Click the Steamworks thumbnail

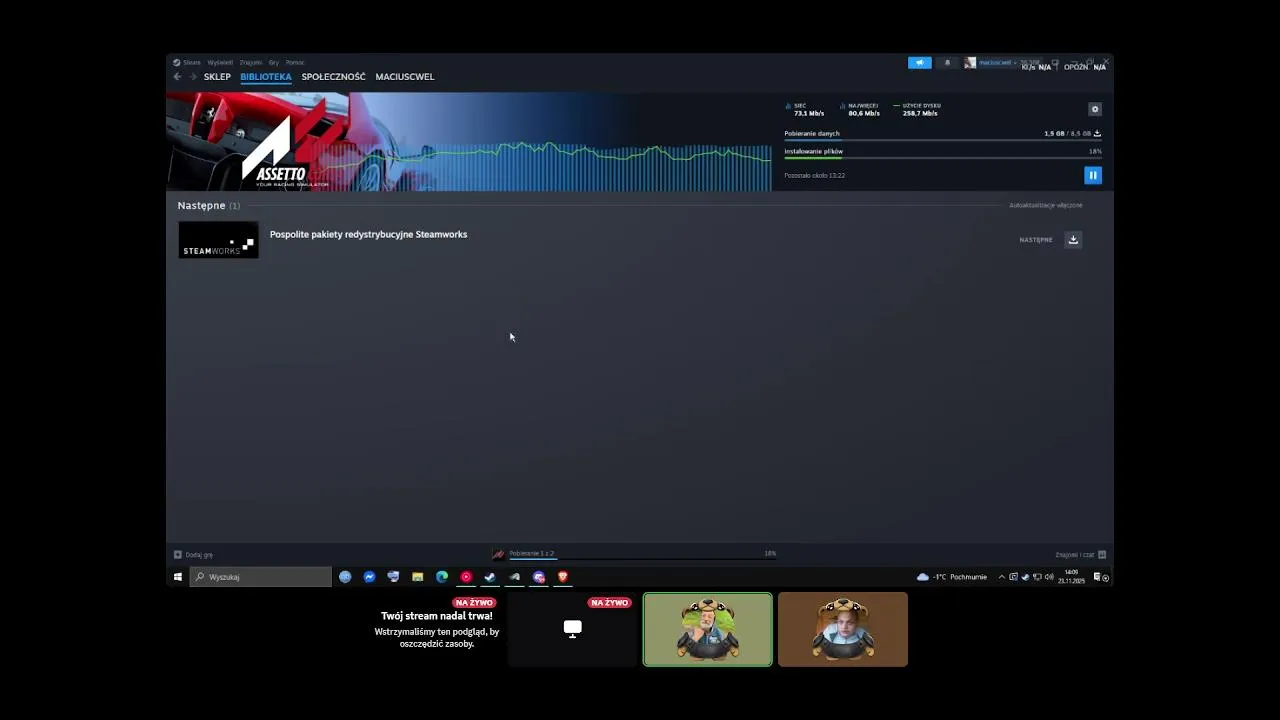pos(218,240)
